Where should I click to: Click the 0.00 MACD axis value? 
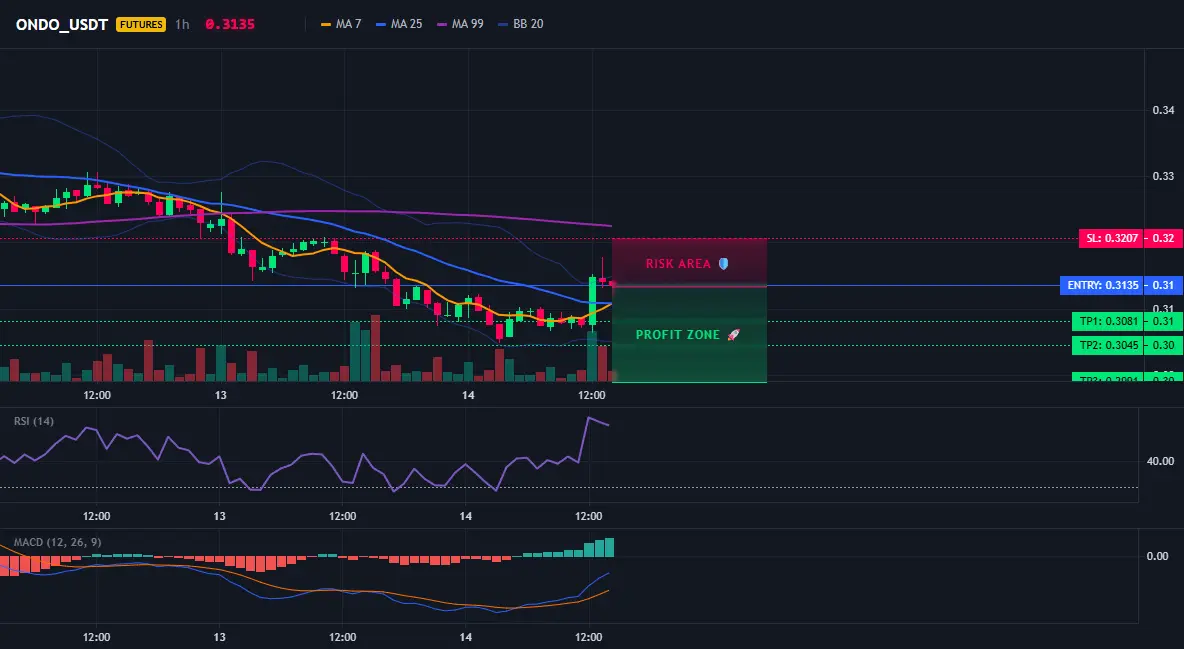(1158, 556)
